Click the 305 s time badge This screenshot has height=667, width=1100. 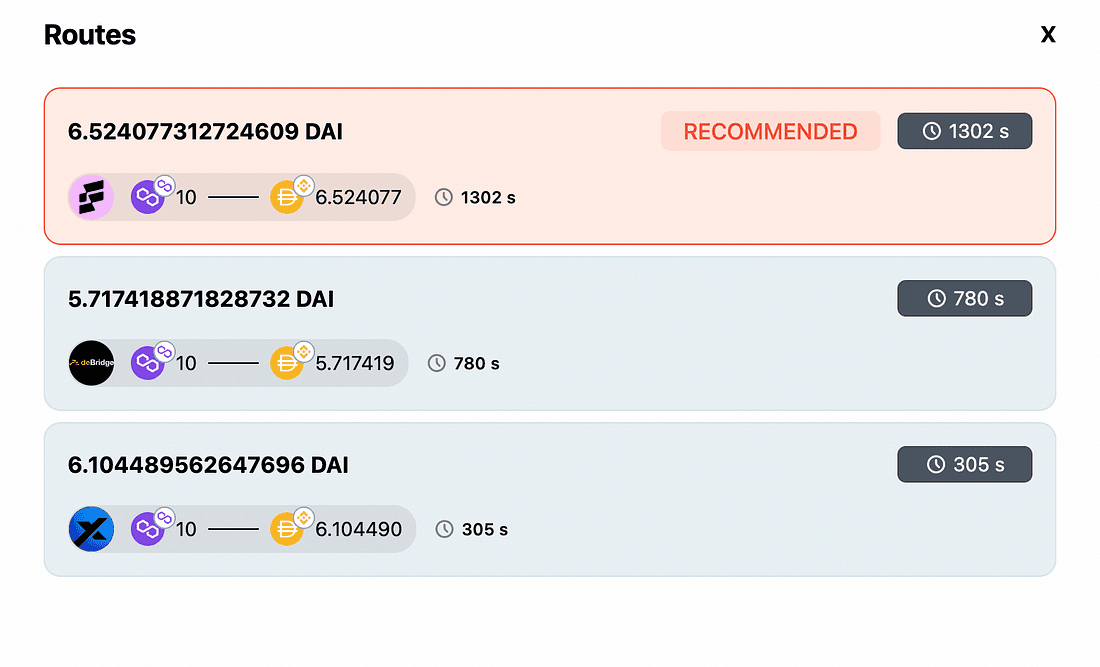(x=964, y=464)
